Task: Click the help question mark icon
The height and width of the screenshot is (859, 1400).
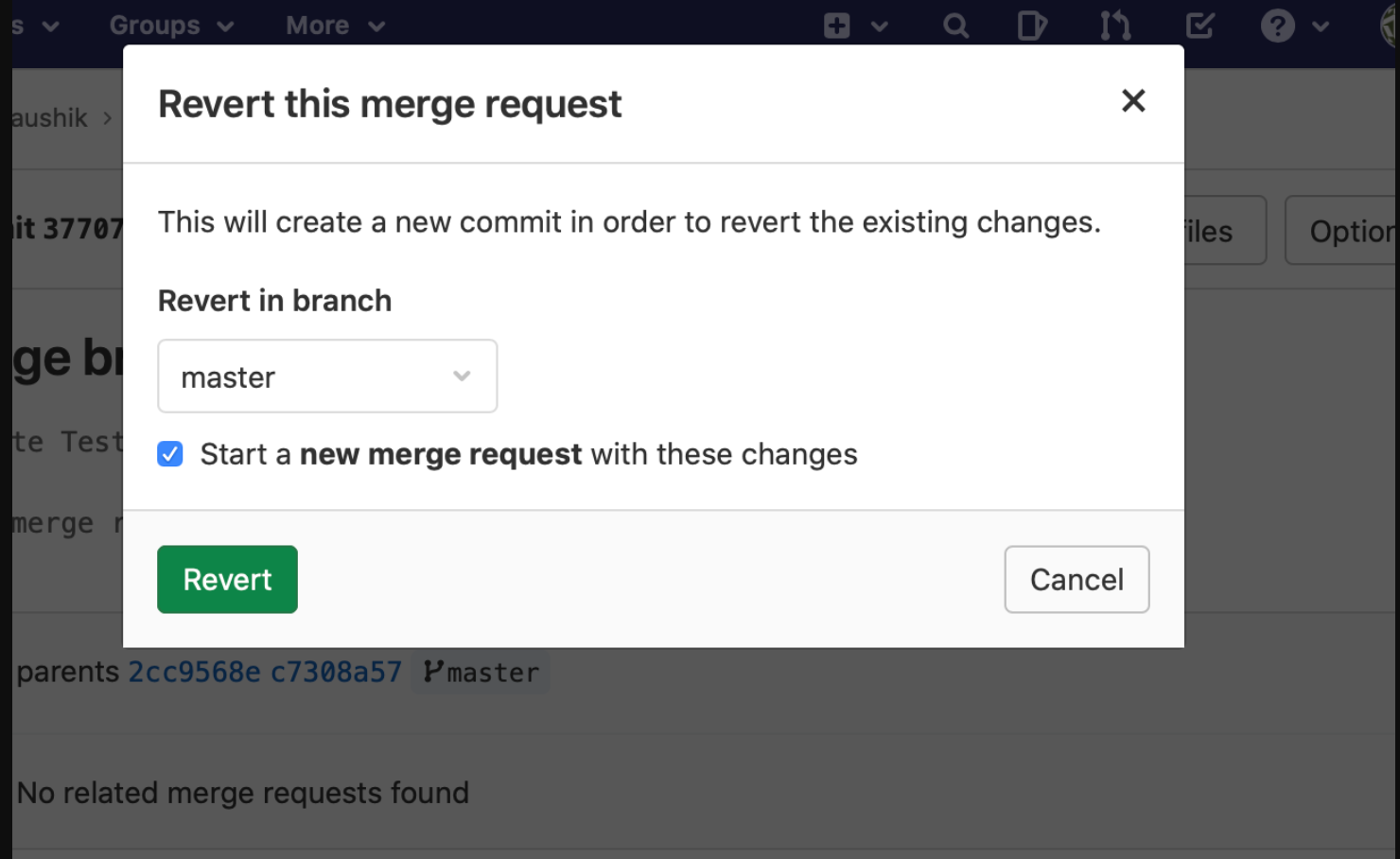Action: point(1277,26)
